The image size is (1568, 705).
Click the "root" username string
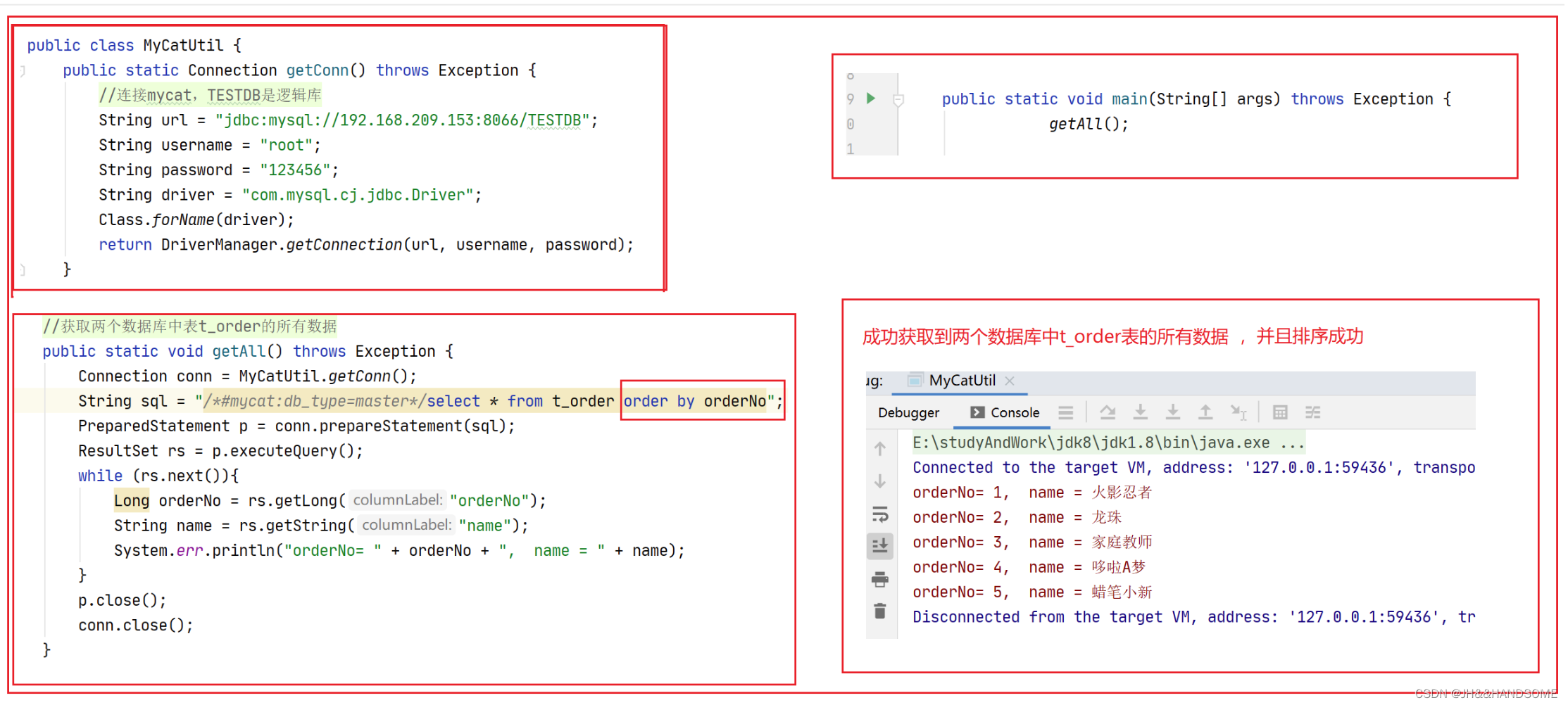coord(286,146)
